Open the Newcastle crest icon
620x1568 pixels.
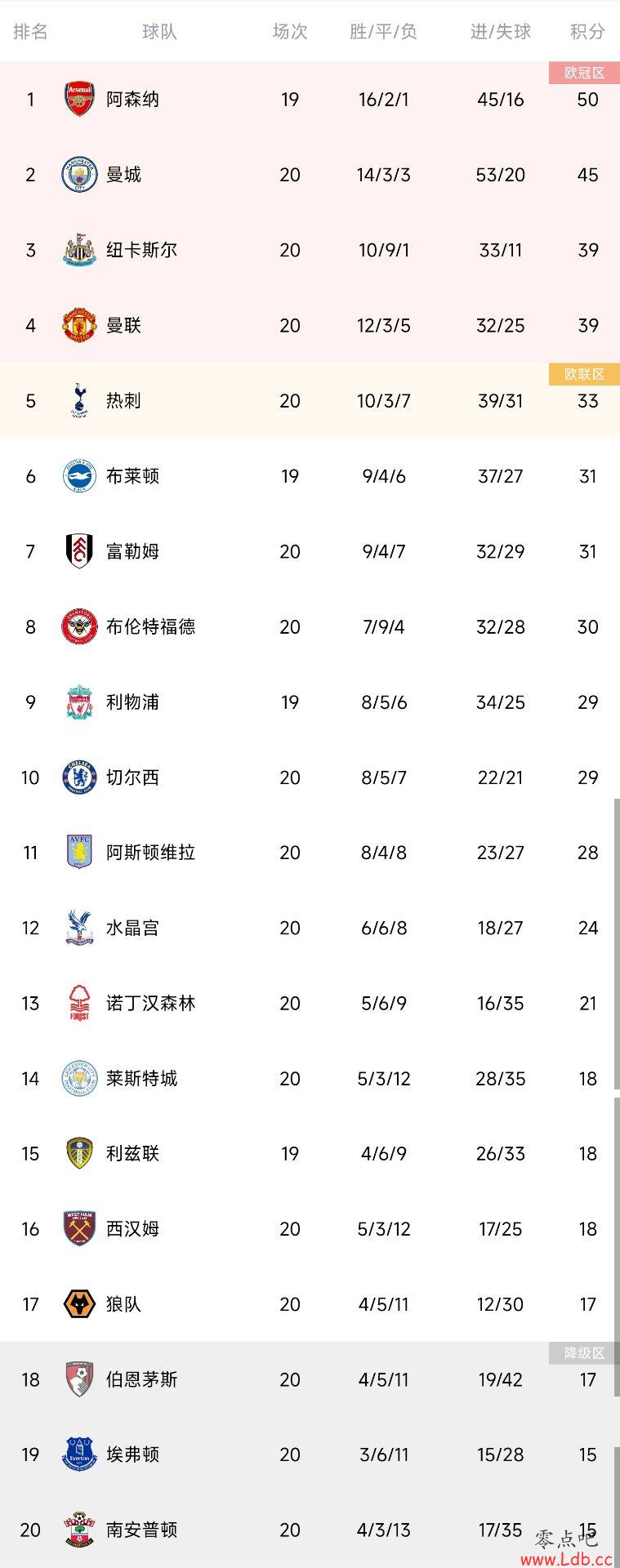coord(79,250)
